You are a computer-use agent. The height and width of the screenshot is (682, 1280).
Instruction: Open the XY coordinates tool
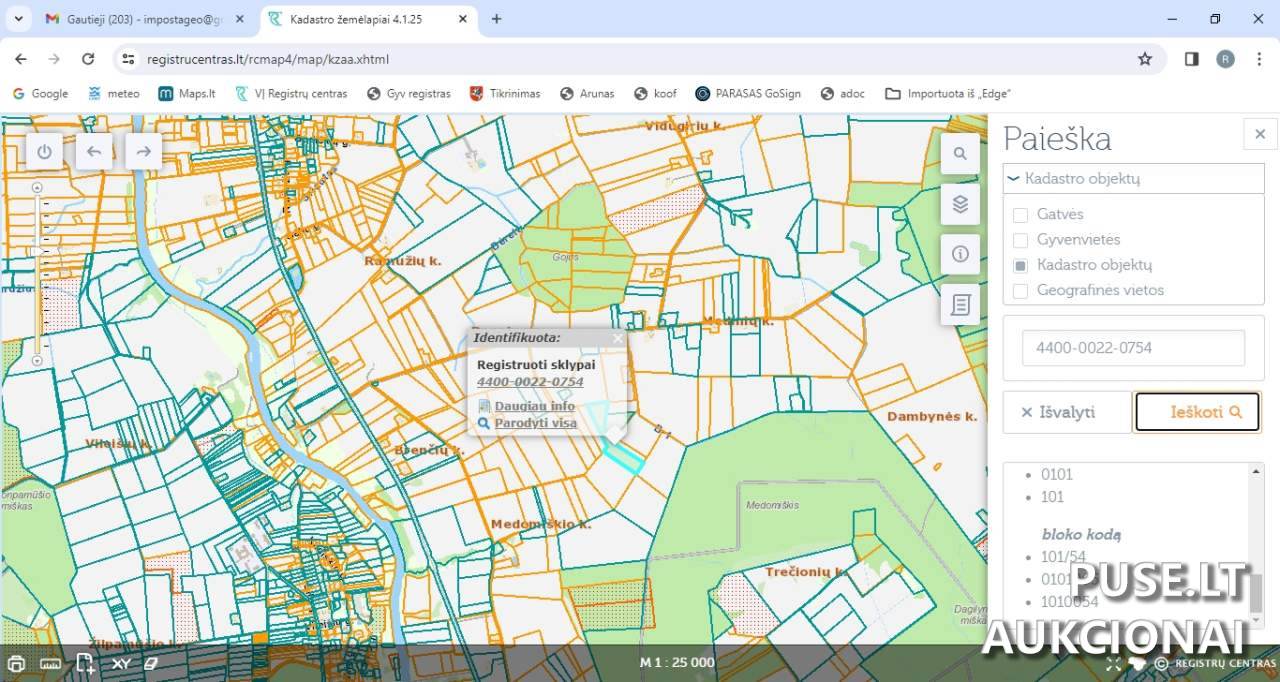click(121, 663)
